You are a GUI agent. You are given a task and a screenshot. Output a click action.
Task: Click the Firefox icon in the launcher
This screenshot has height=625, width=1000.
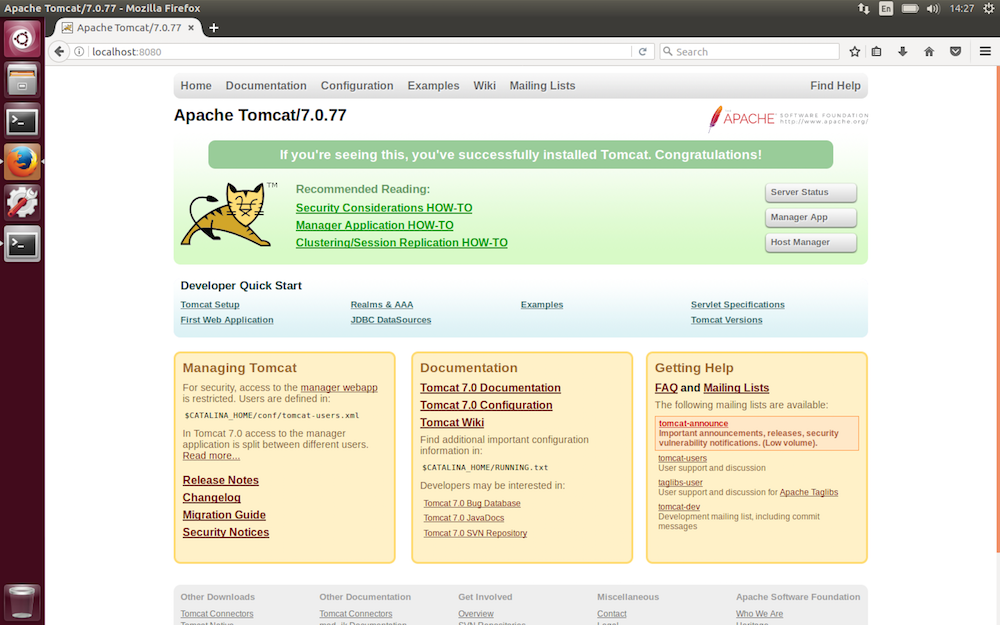(22, 161)
